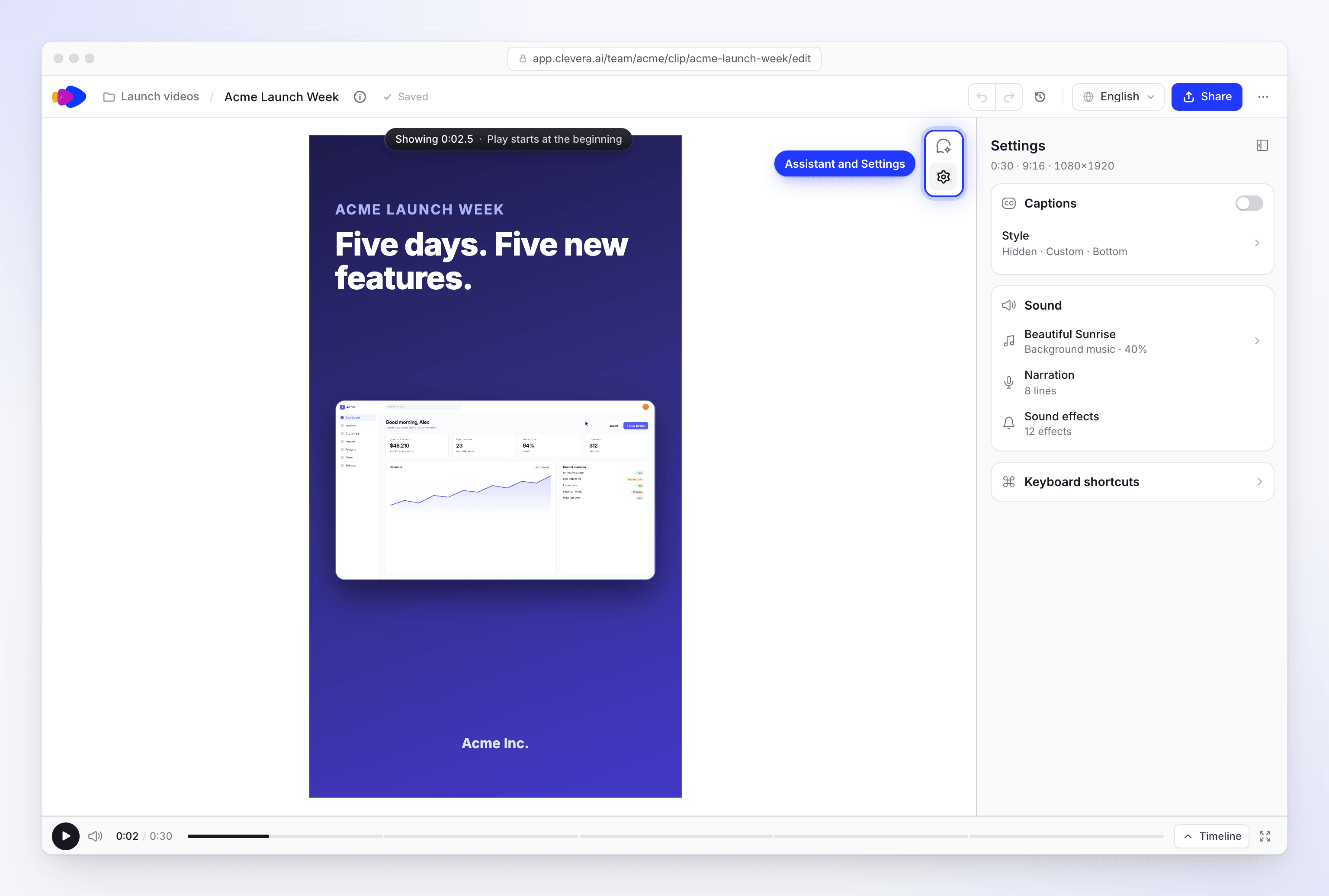Click the Captions CC icon
1329x896 pixels.
pyautogui.click(x=1009, y=203)
